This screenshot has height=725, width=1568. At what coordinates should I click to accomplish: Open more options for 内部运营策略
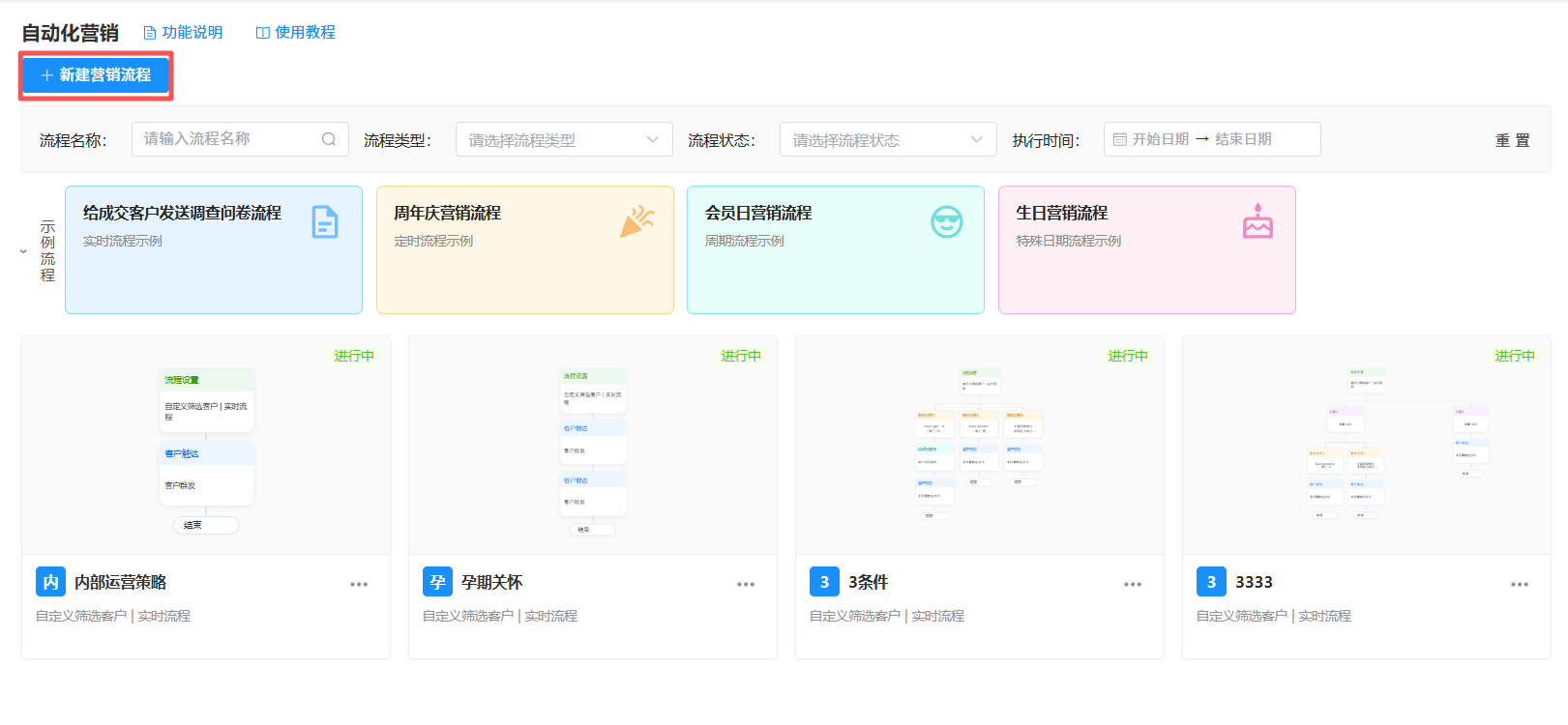tap(359, 584)
